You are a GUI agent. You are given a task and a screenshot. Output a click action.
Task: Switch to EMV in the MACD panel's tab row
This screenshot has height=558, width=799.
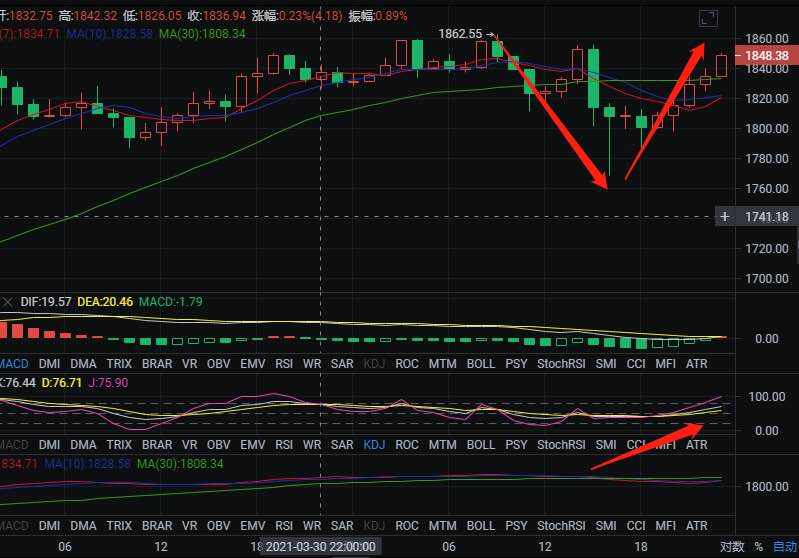point(253,364)
